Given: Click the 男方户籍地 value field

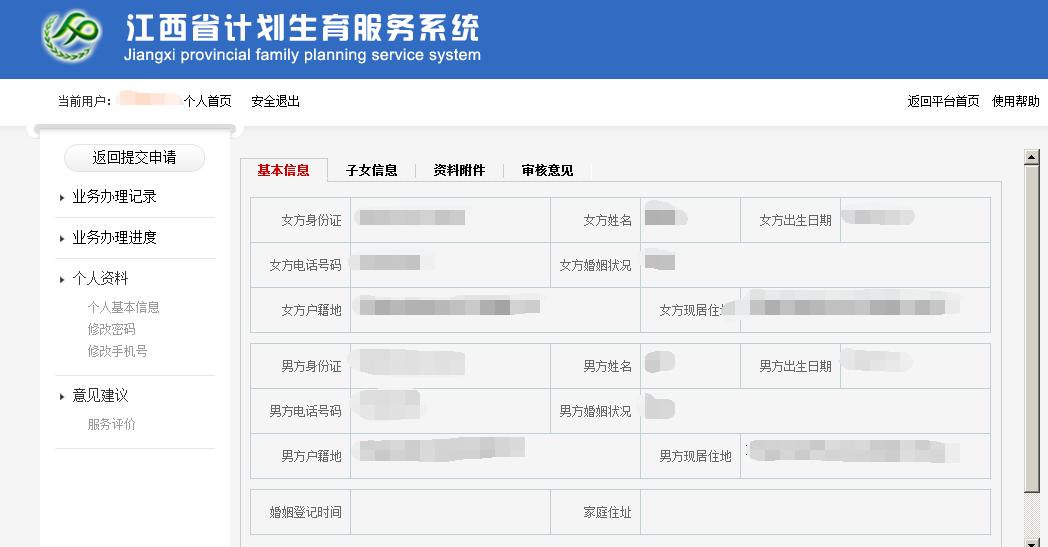Looking at the screenshot, I should coord(495,456).
